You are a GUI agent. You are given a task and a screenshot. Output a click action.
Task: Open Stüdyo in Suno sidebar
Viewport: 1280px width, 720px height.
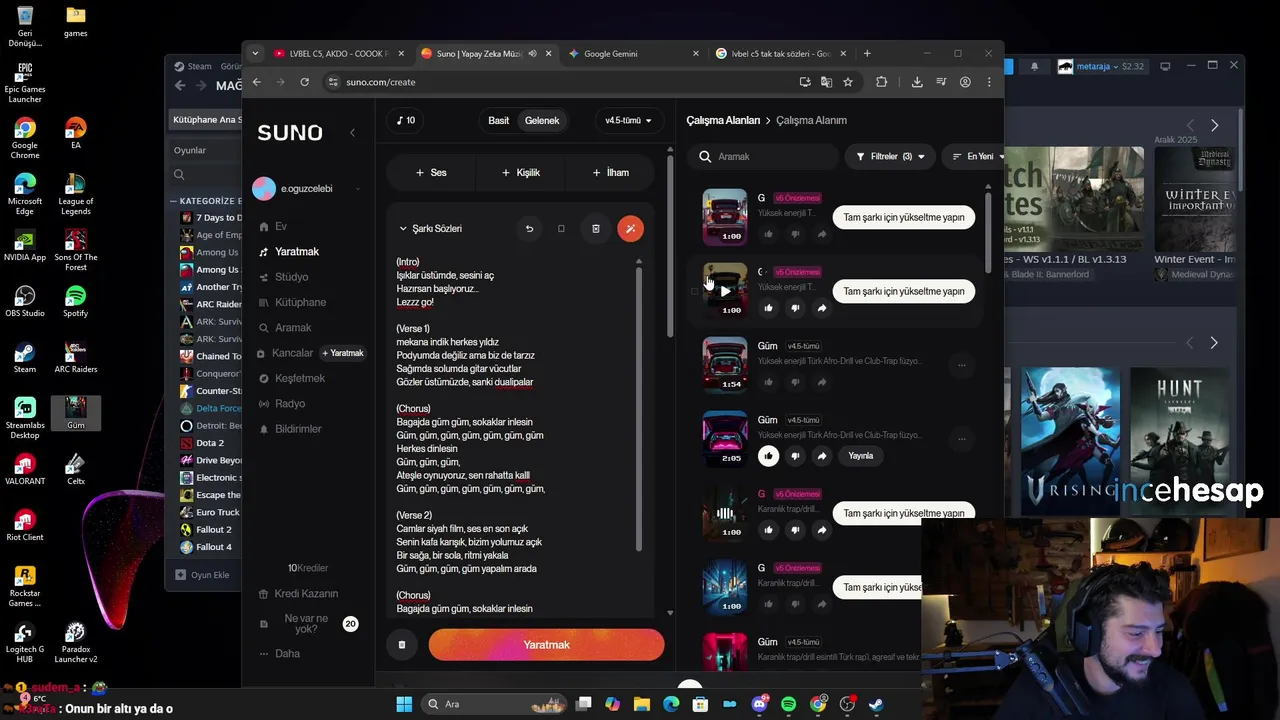pyautogui.click(x=291, y=277)
